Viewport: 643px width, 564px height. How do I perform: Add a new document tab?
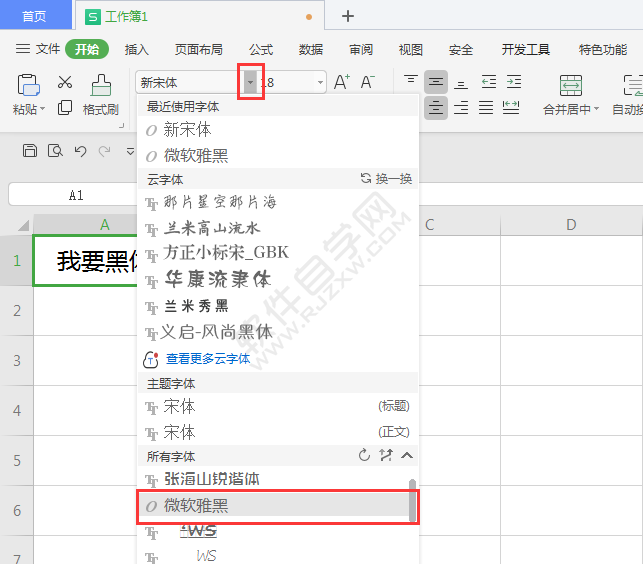click(348, 16)
